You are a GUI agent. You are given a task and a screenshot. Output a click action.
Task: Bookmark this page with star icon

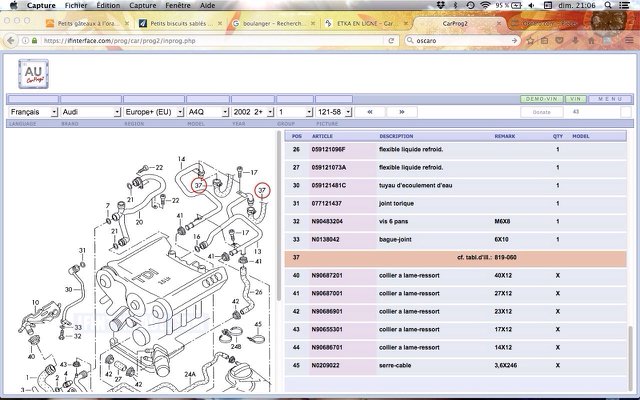[530, 40]
